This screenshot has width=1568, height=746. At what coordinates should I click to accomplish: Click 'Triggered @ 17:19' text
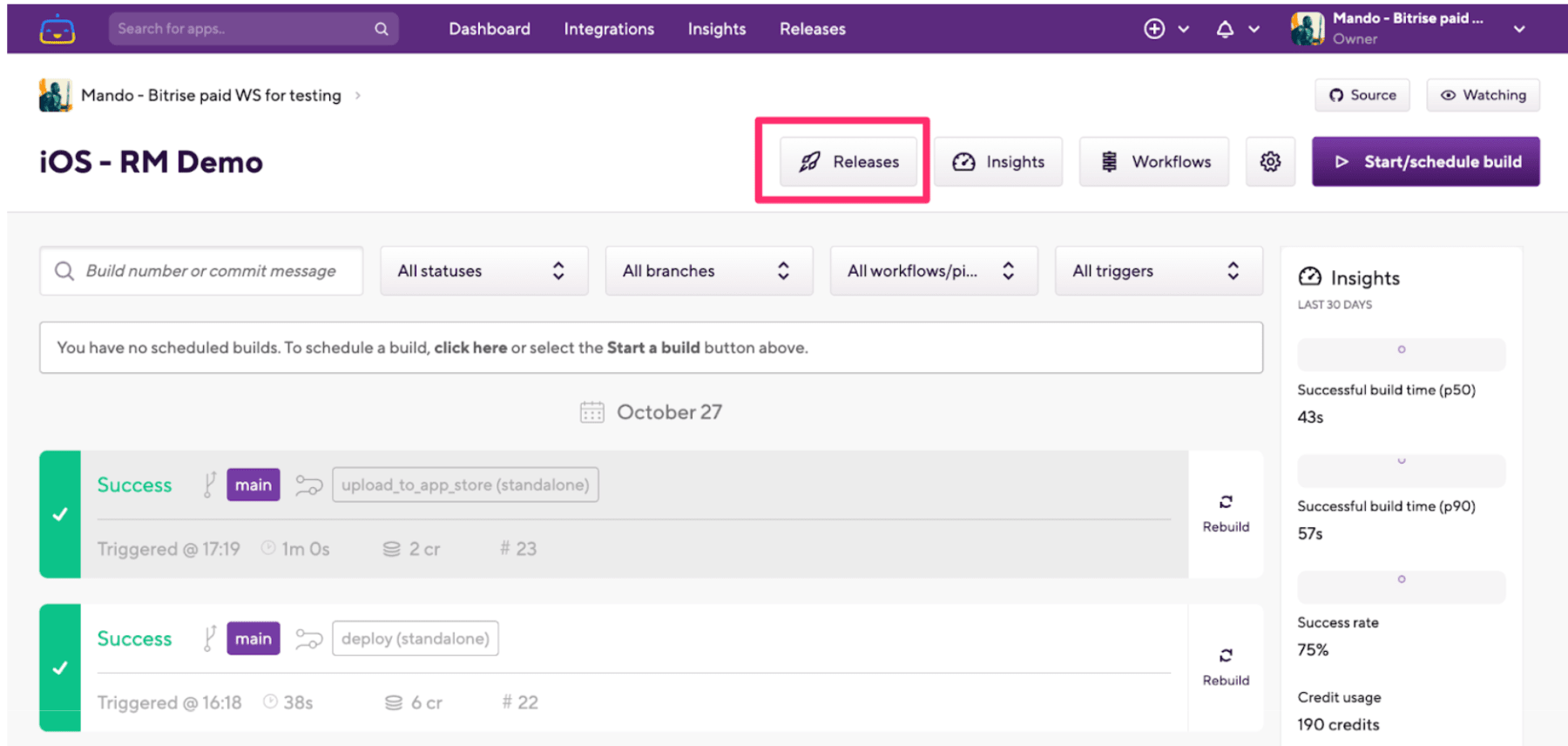pos(169,549)
